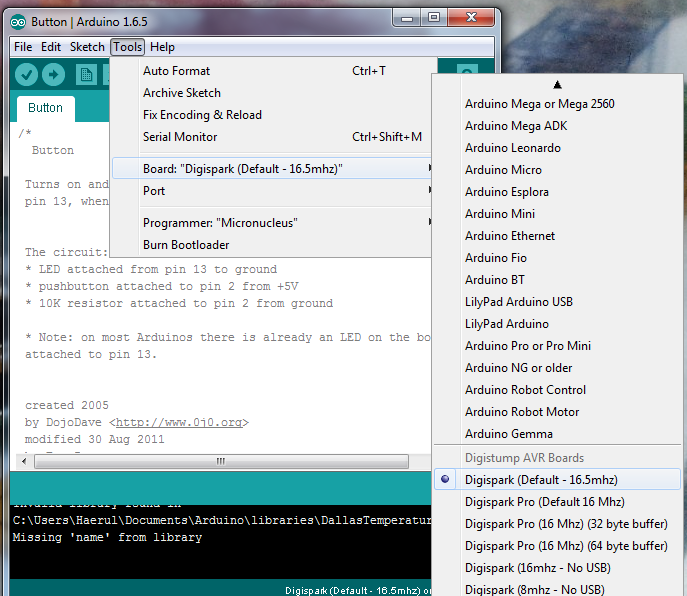This screenshot has height=596, width=687.
Task: Click scroll-up triangle in board list
Action: (x=557, y=85)
